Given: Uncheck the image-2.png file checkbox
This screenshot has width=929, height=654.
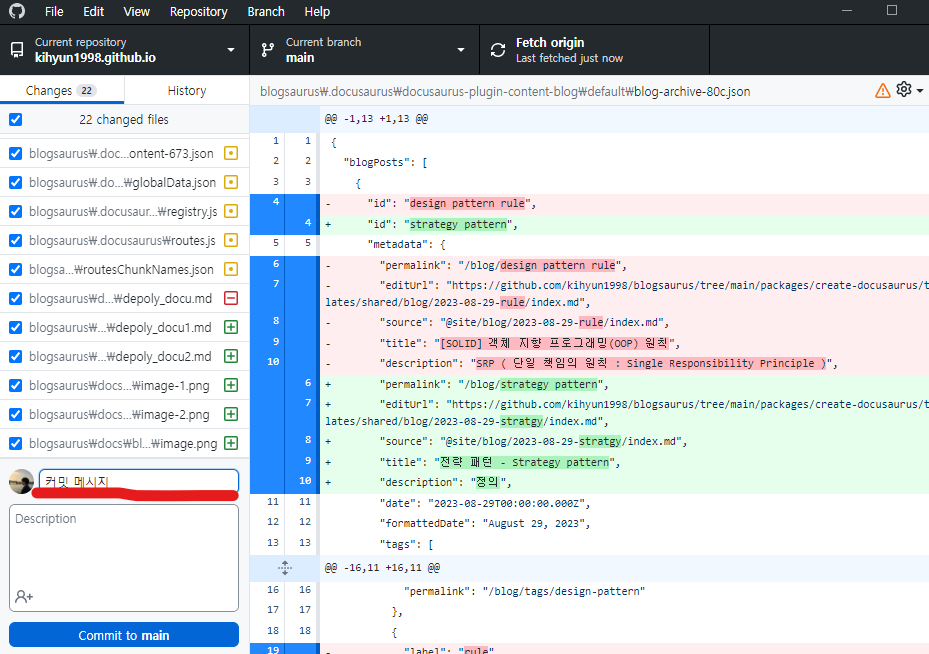Looking at the screenshot, I should tap(15, 415).
